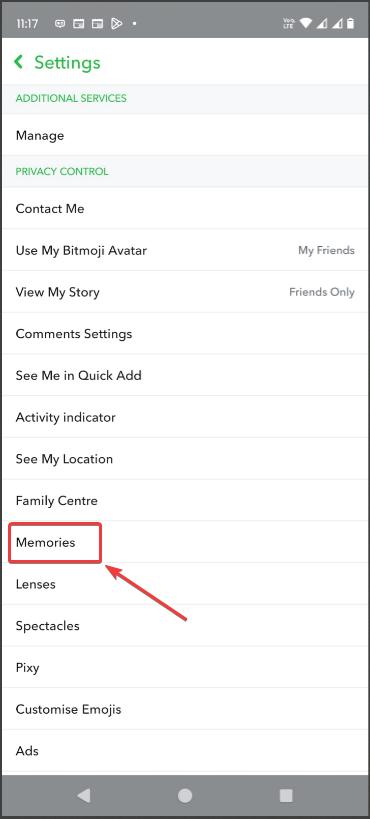370x819 pixels.
Task: Tap the Play Store status bar icon
Action: tap(117, 24)
